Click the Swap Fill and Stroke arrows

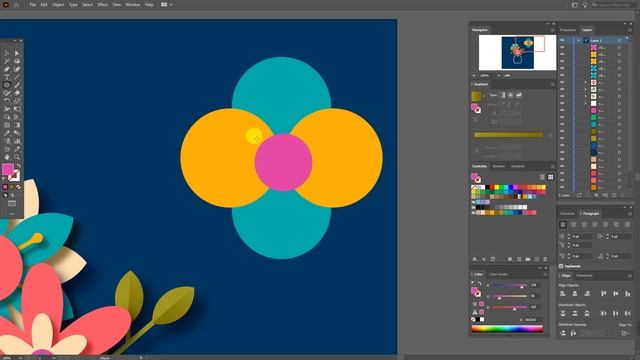(18, 166)
